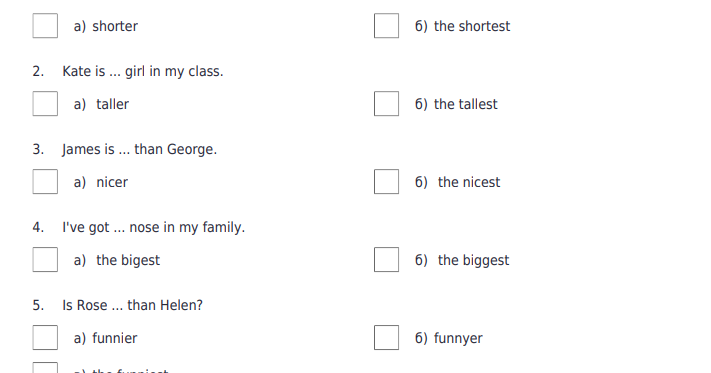Check the 'nicer' option box
This screenshot has width=711, height=373.
(x=45, y=182)
